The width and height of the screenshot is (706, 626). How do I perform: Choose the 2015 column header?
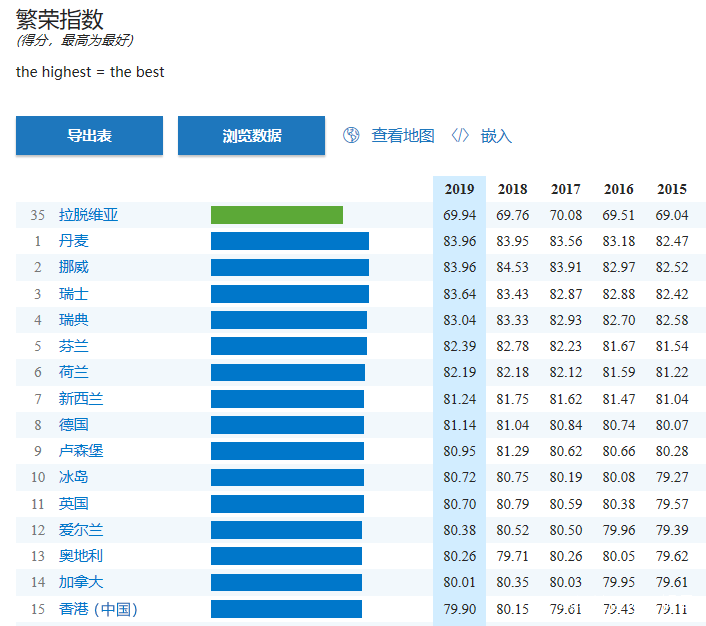click(672, 189)
